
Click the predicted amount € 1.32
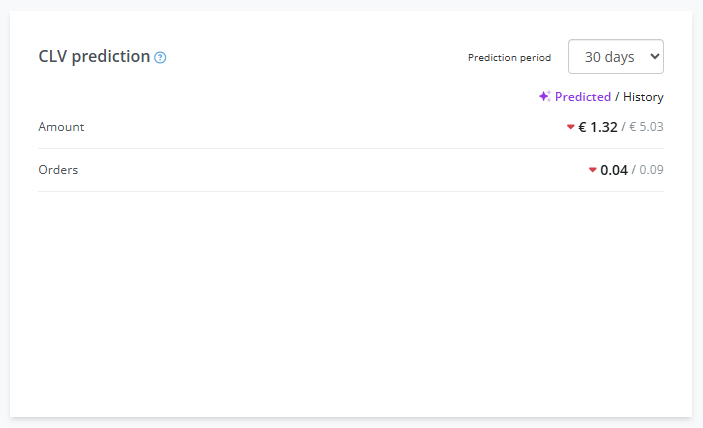coord(598,127)
